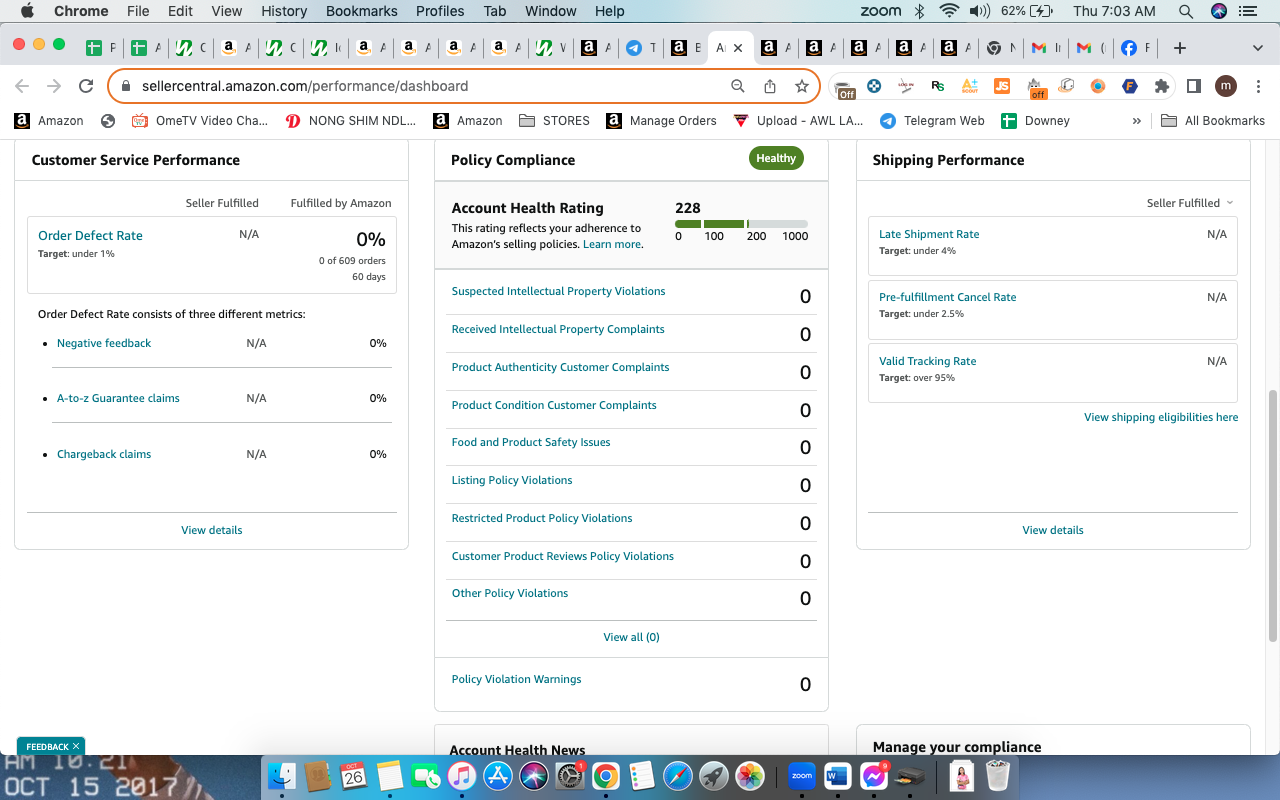
Task: Open Music app in the Dock
Action: point(461,775)
